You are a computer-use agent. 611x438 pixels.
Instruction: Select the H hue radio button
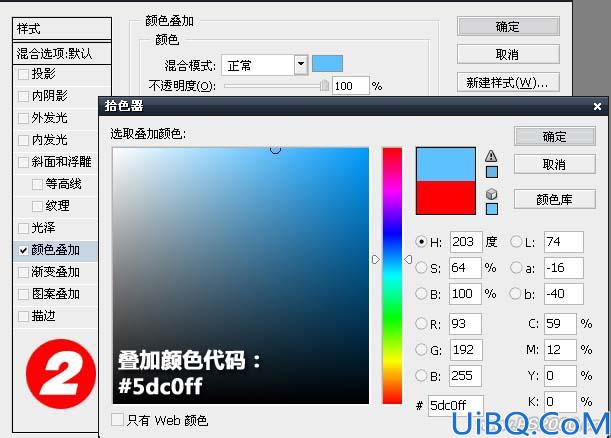421,242
